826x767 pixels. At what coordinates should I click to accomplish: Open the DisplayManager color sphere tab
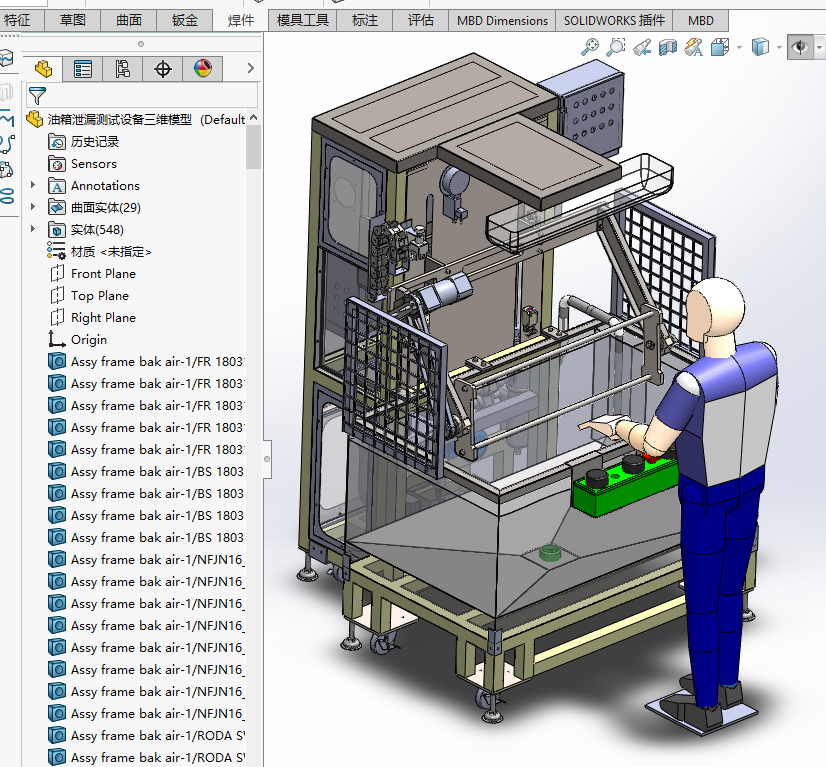tap(203, 69)
